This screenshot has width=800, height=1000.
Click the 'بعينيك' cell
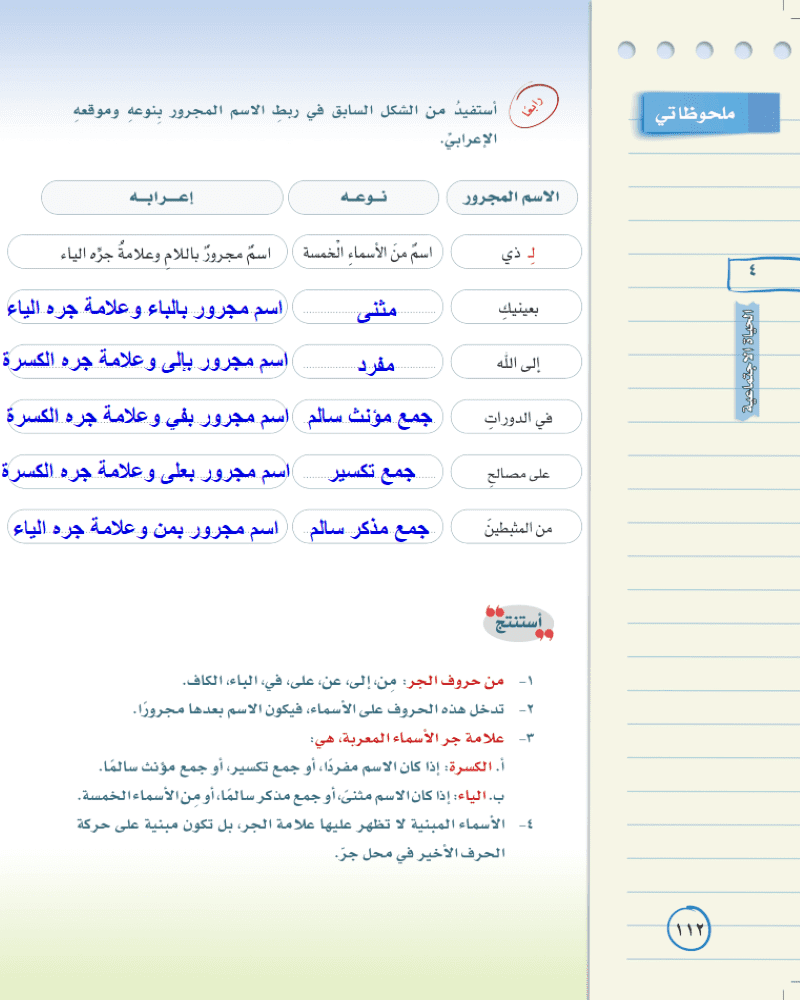click(x=516, y=307)
